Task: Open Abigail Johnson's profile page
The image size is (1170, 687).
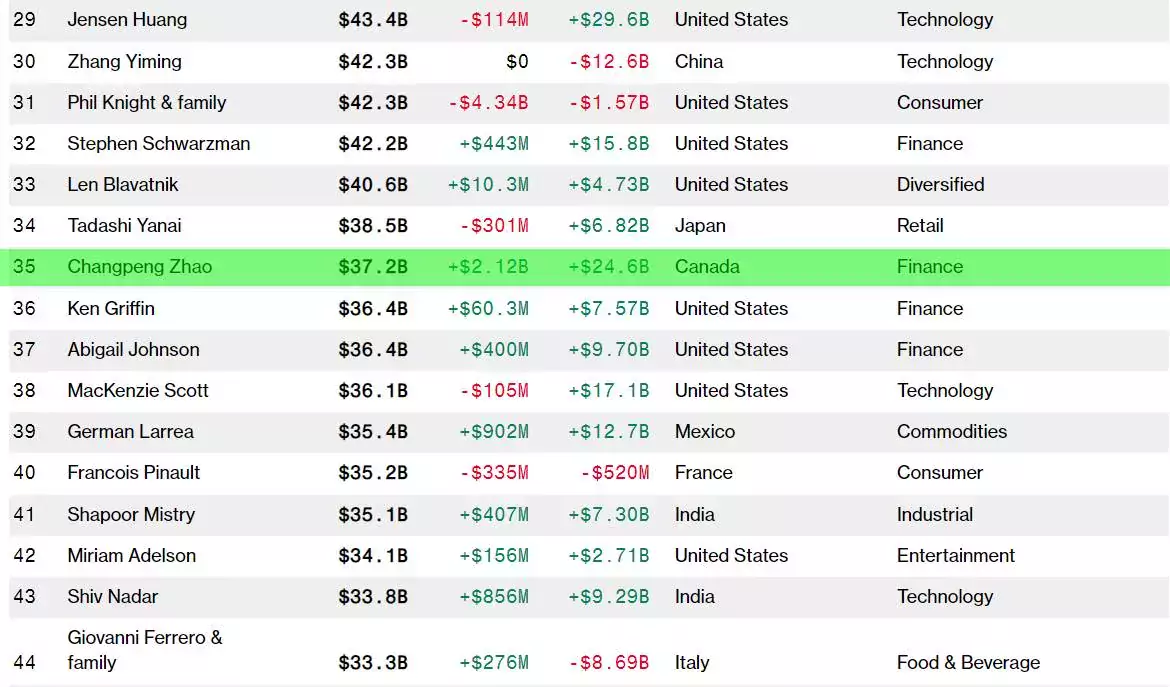Action: pos(134,349)
